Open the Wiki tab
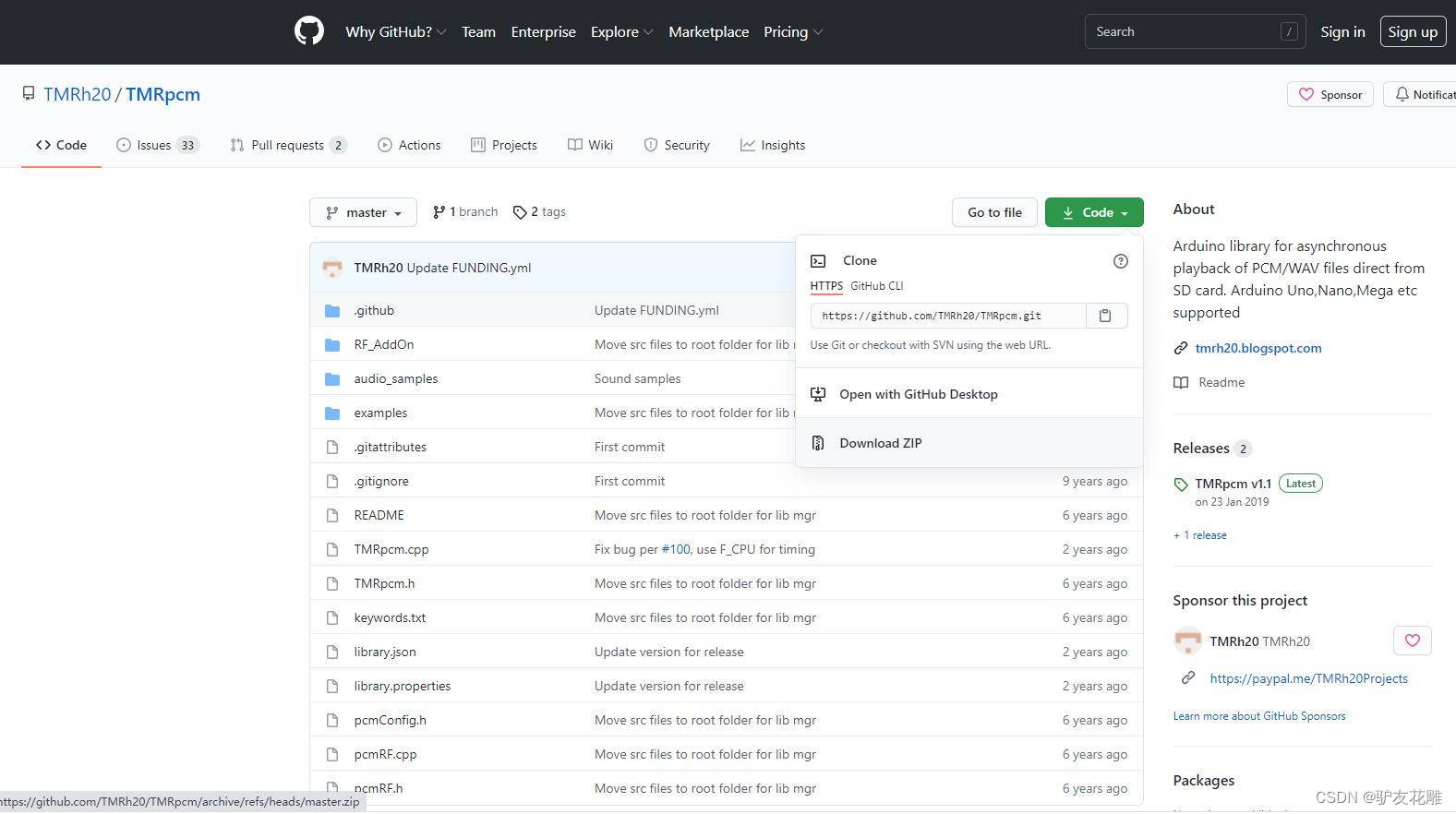Image resolution: width=1456 pixels, height=814 pixels. pyautogui.click(x=590, y=145)
